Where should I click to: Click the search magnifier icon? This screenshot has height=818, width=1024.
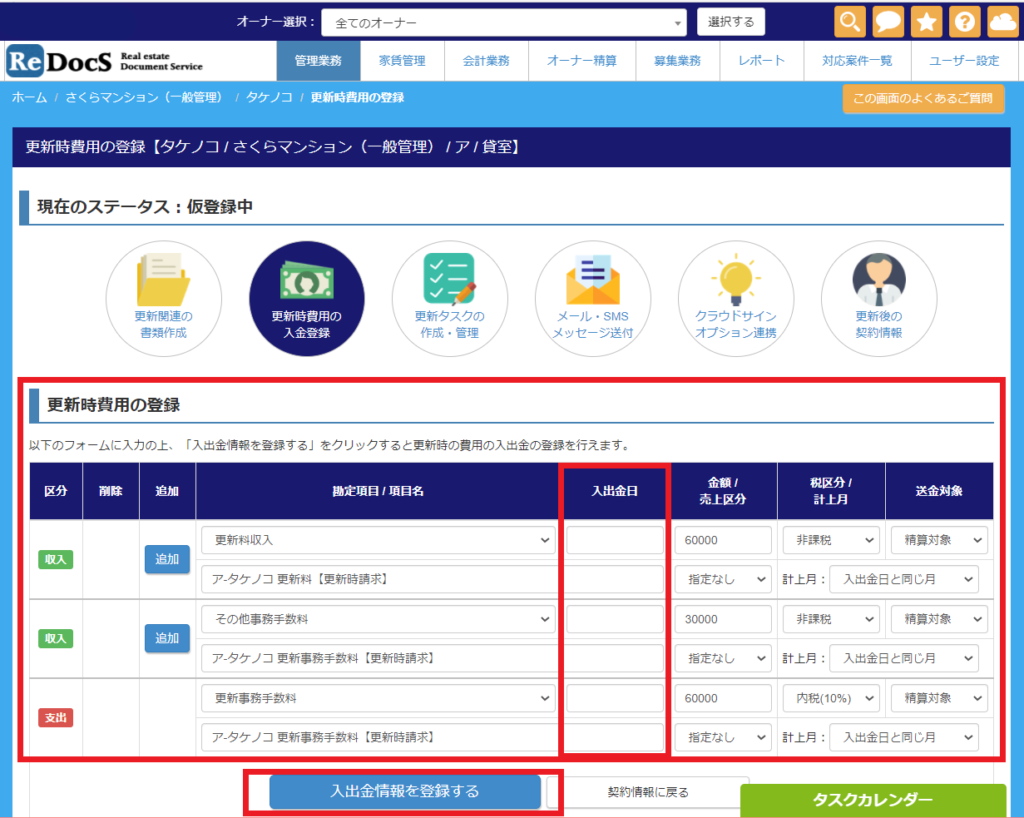(x=850, y=22)
